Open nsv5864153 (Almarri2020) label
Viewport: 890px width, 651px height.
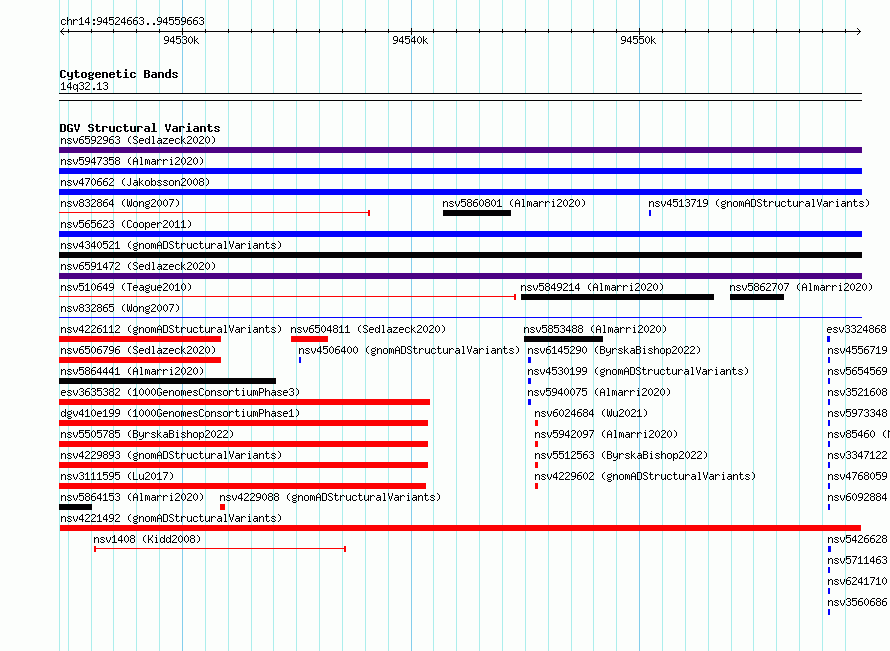coord(132,497)
